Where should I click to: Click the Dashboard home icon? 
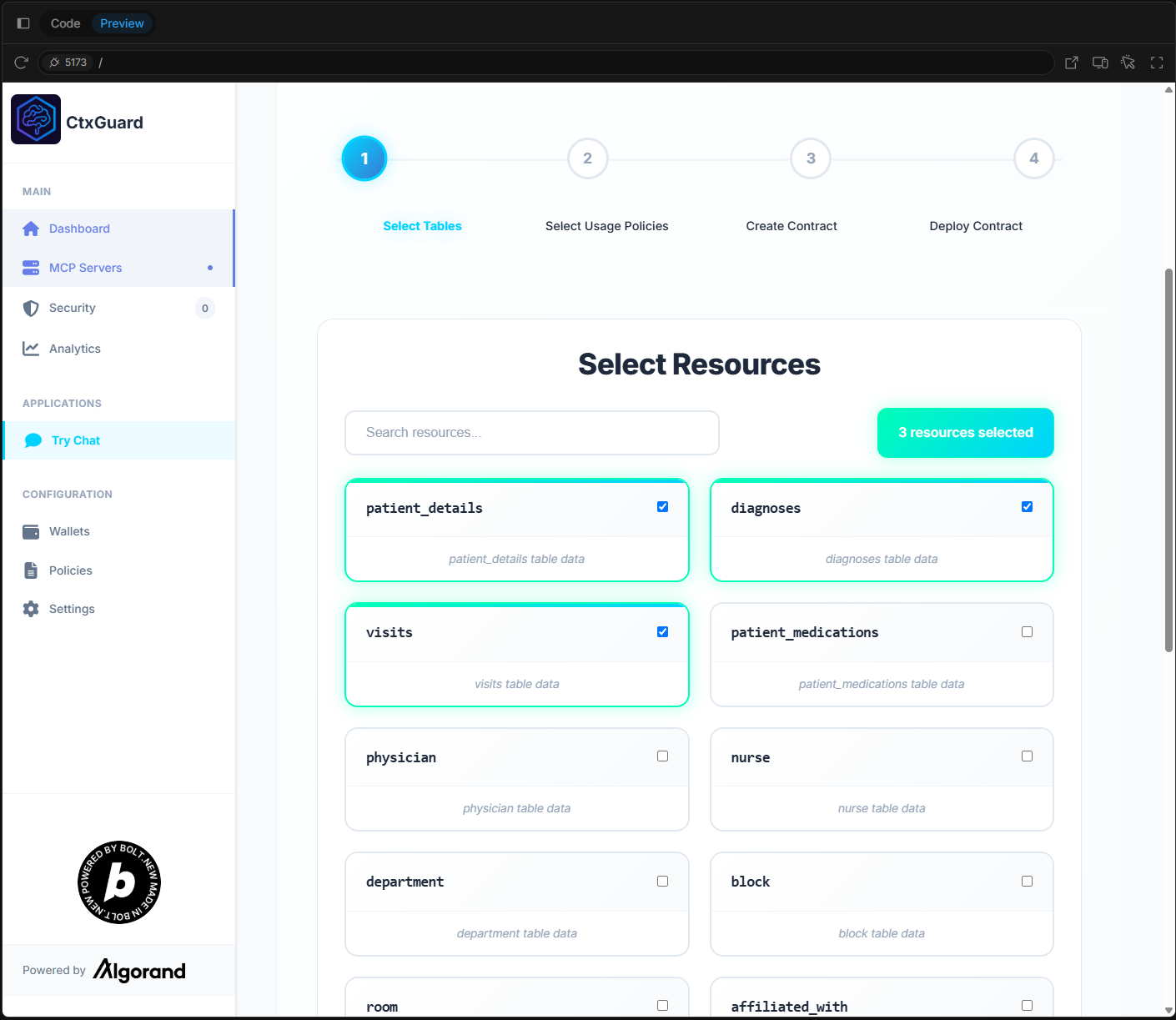31,229
